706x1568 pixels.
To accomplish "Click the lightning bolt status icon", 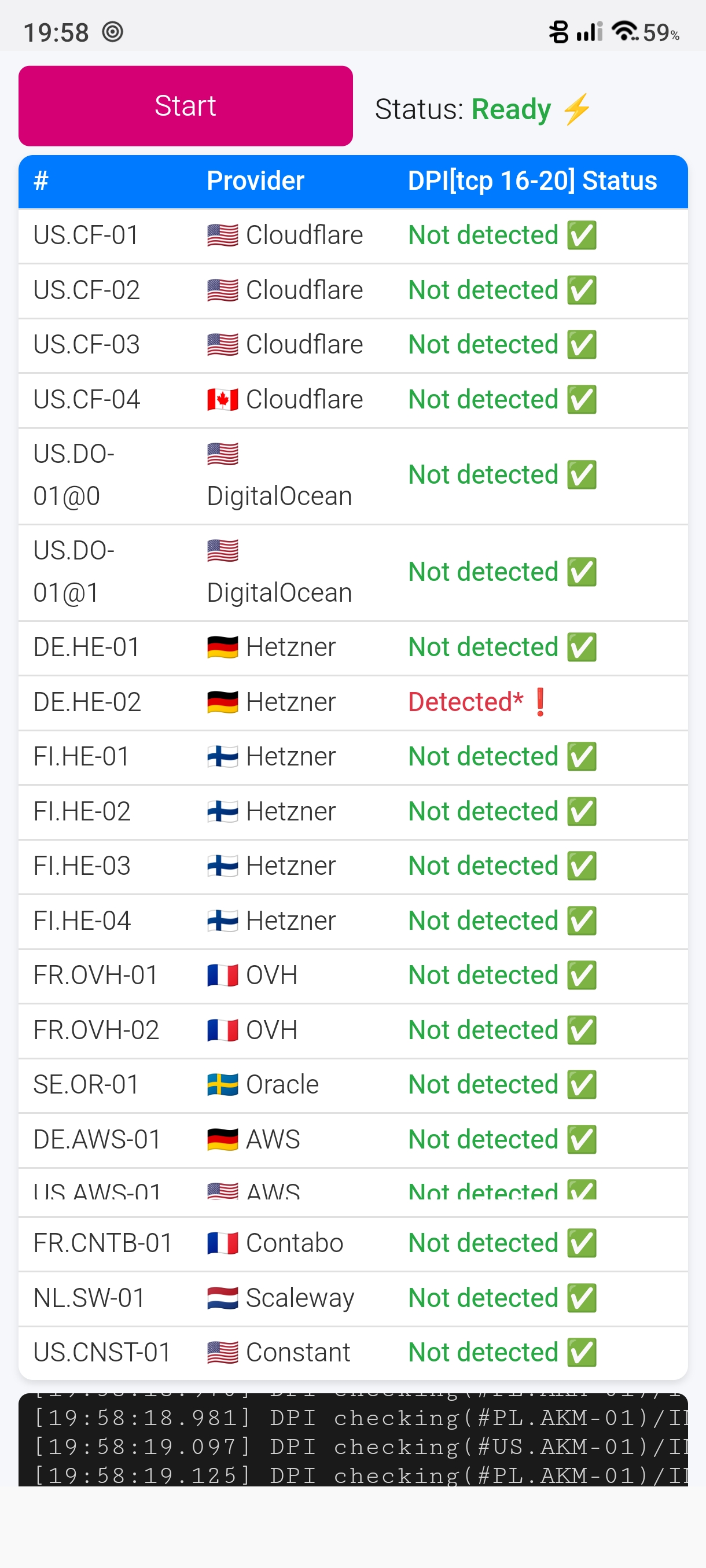I will click(x=576, y=109).
